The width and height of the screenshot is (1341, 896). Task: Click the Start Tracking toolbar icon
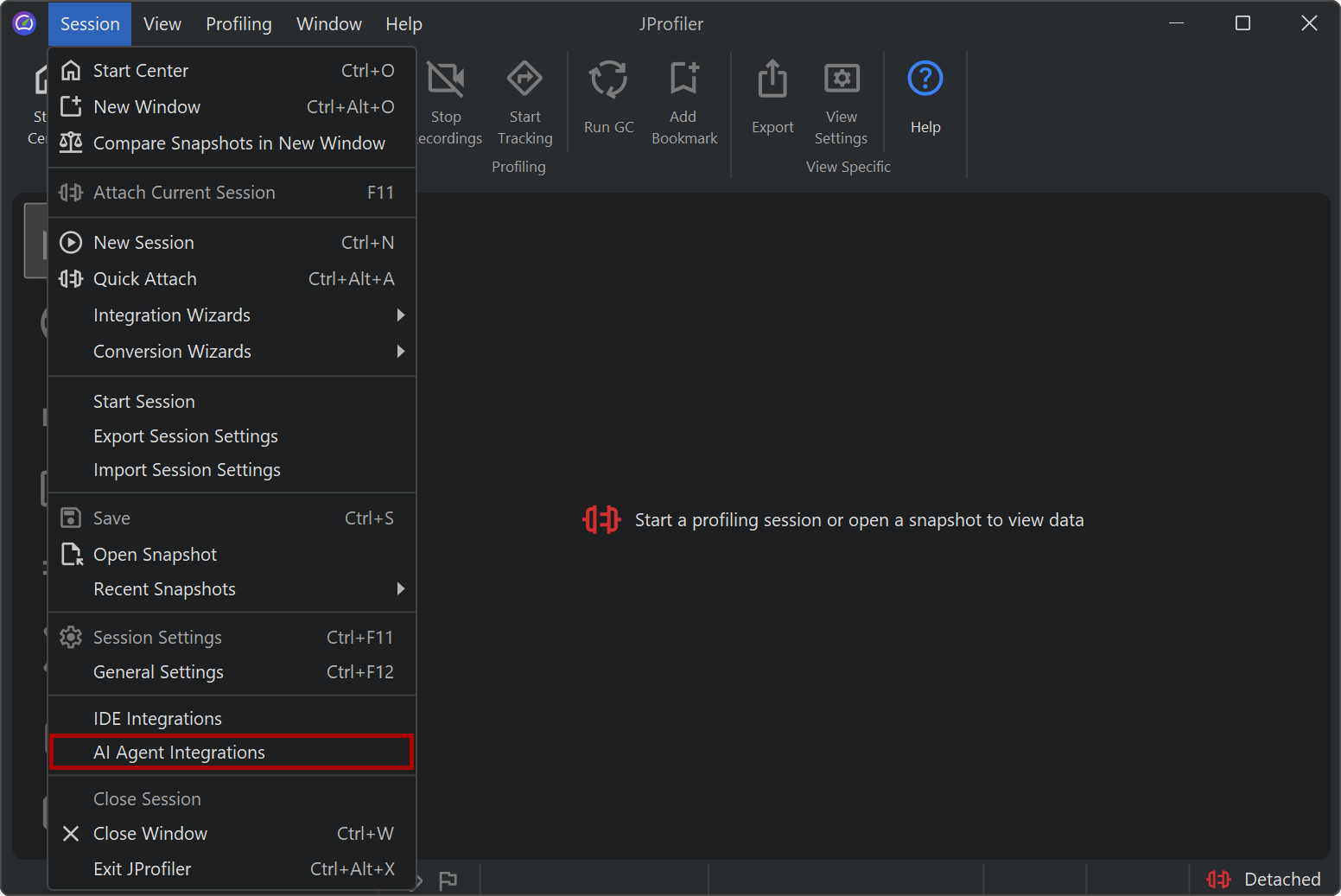(x=524, y=80)
